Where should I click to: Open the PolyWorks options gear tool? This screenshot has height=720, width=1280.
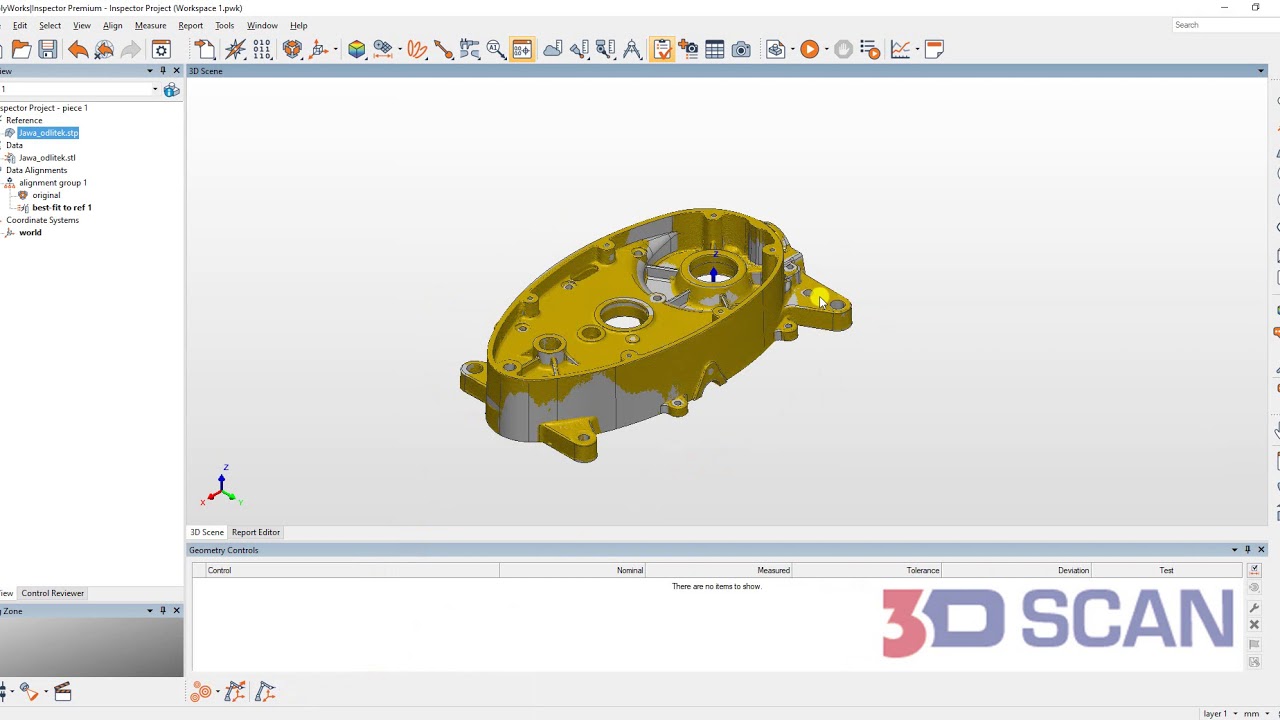tap(161, 49)
